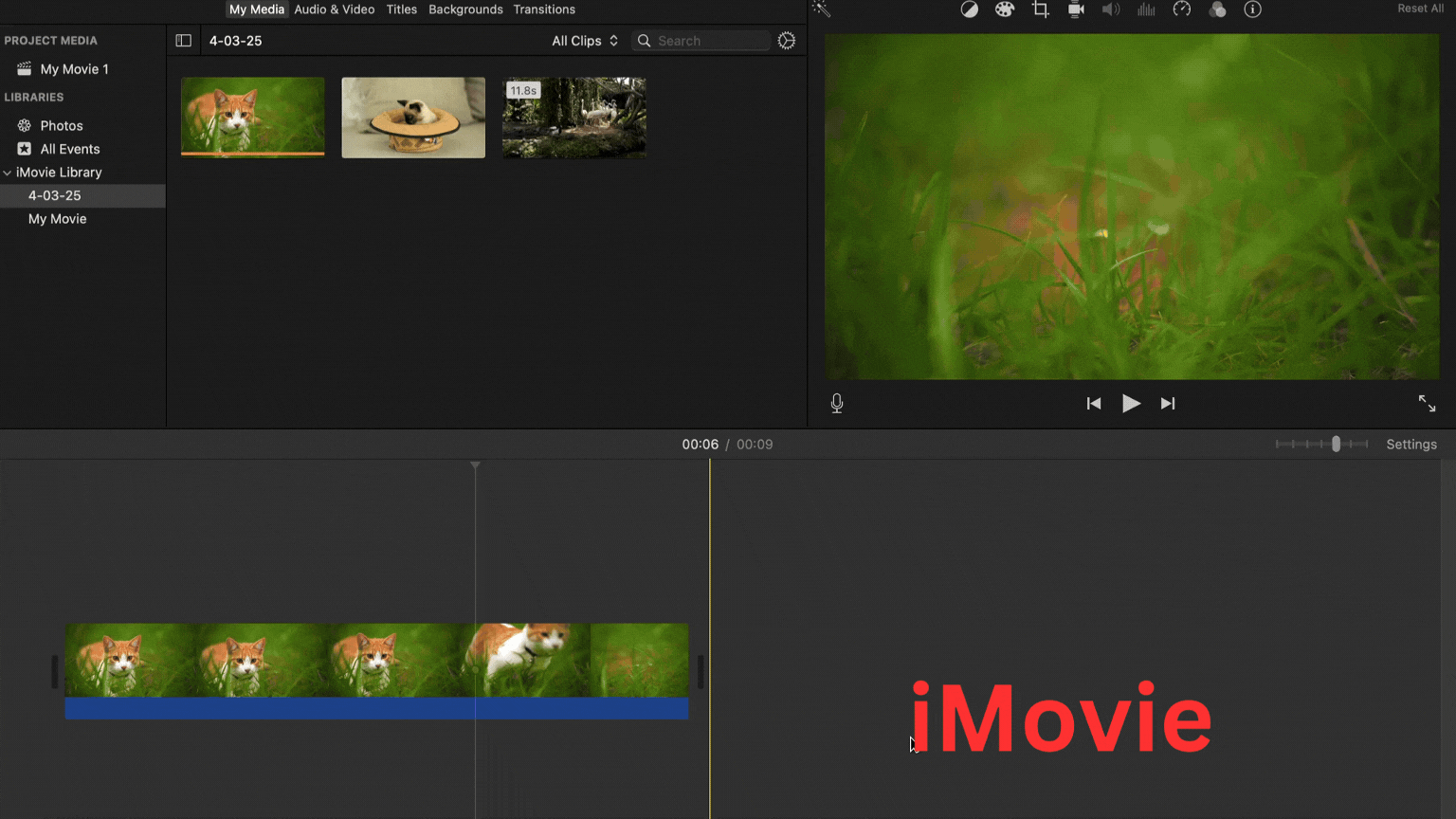Open clip filter and audio effects
This screenshot has width=1456, height=819.
[1217, 9]
